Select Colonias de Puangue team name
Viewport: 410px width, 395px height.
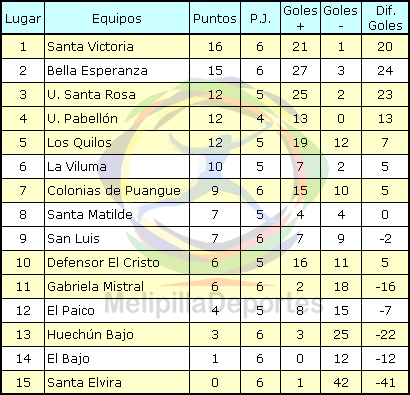point(114,191)
